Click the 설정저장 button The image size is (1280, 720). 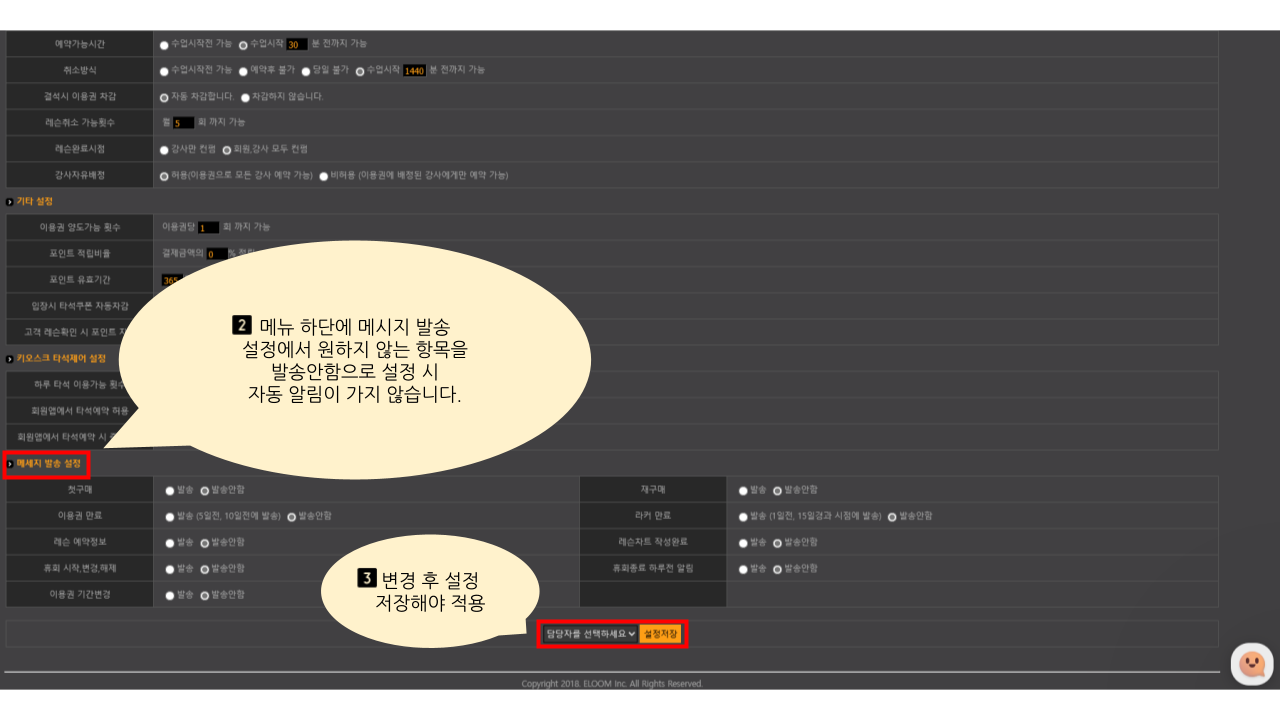[x=660, y=634]
